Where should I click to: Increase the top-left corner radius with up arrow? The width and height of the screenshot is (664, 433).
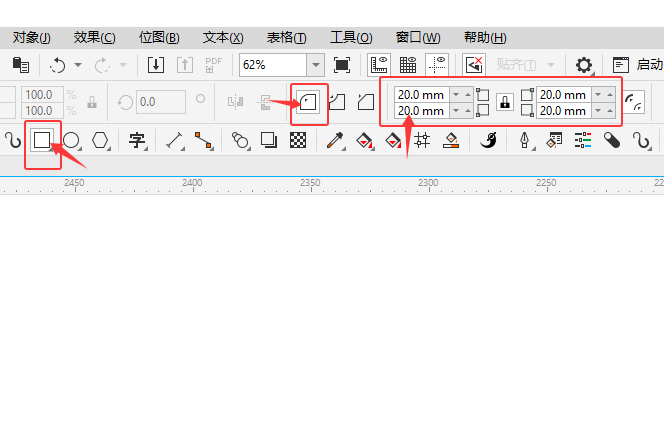468,94
